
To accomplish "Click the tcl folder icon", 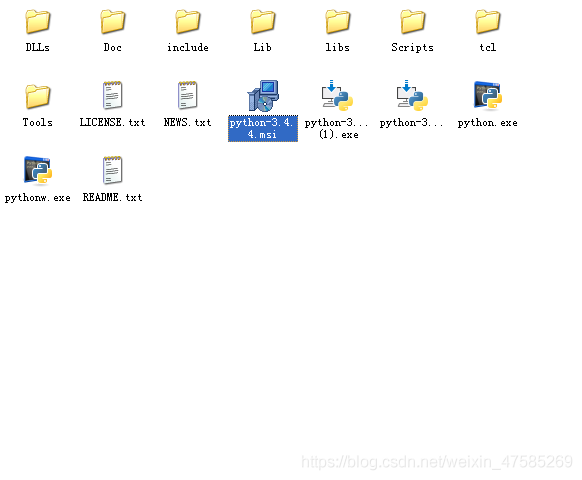I will 487,21.
